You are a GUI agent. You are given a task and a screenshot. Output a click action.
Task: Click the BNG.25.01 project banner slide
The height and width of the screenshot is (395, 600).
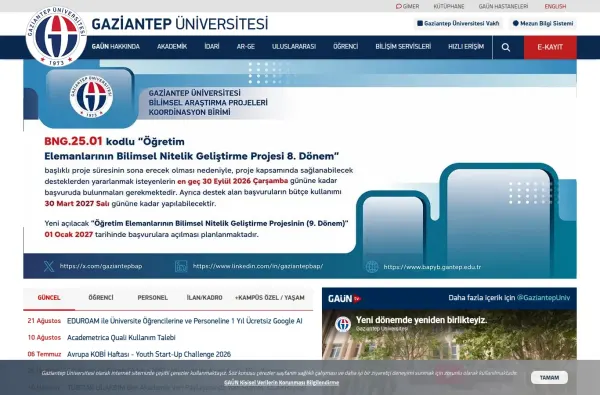(300, 169)
